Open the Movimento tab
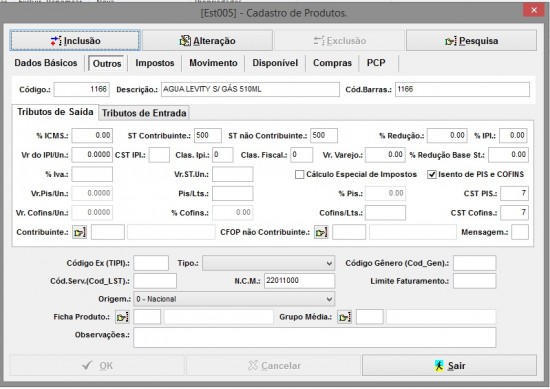 coord(213,63)
